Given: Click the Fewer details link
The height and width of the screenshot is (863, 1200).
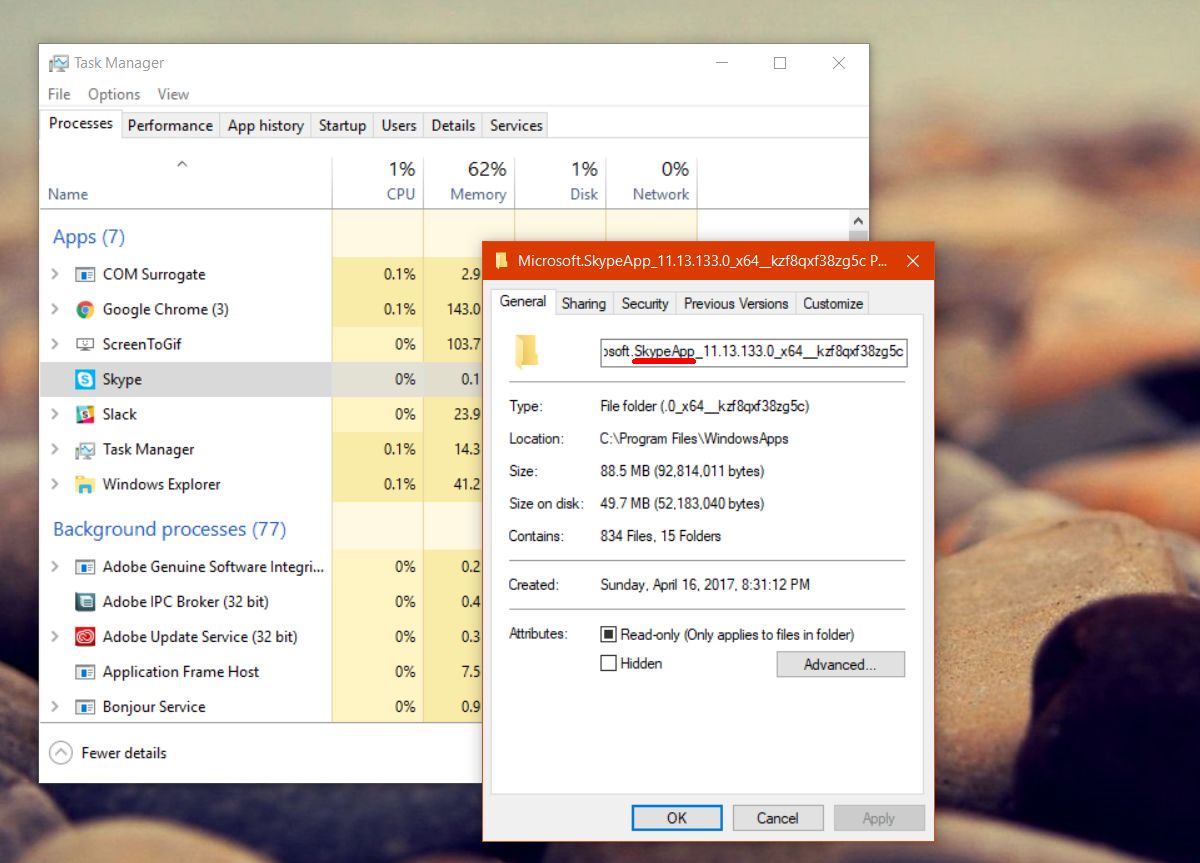Looking at the screenshot, I should tap(124, 753).
